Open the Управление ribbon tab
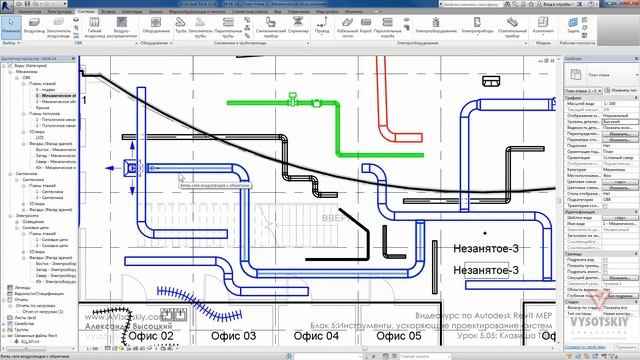640x360 pixels. [299, 12]
